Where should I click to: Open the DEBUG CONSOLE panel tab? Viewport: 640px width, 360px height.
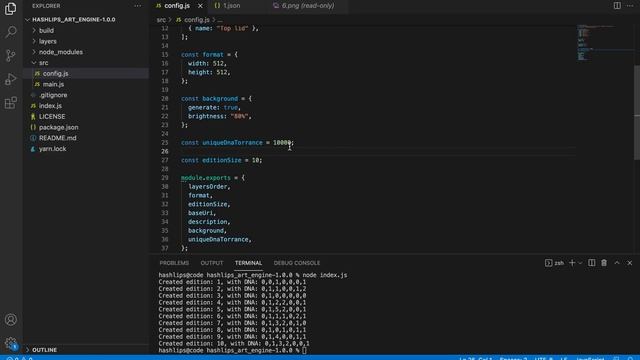point(297,263)
